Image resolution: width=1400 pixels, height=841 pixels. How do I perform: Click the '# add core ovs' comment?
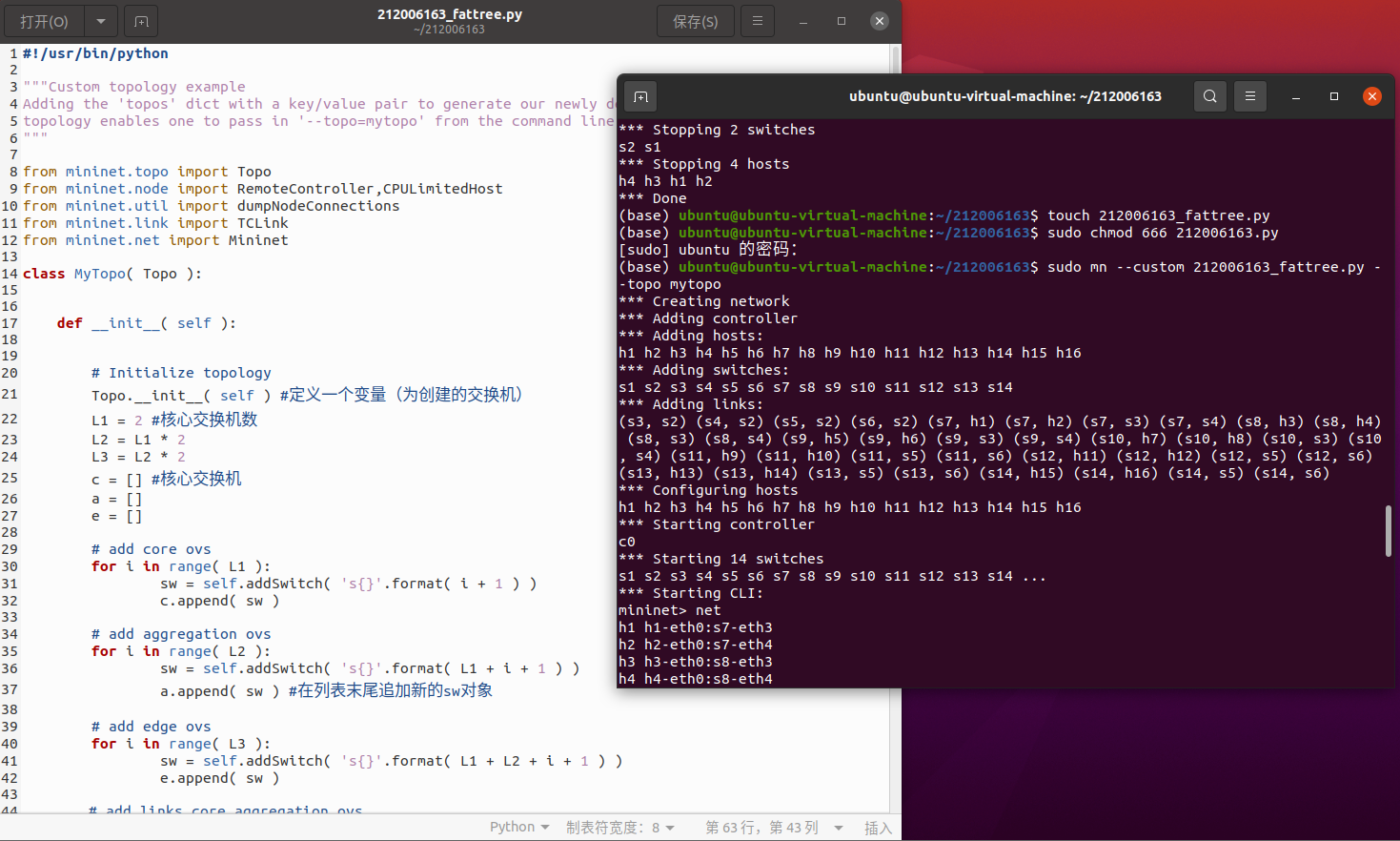pos(152,549)
